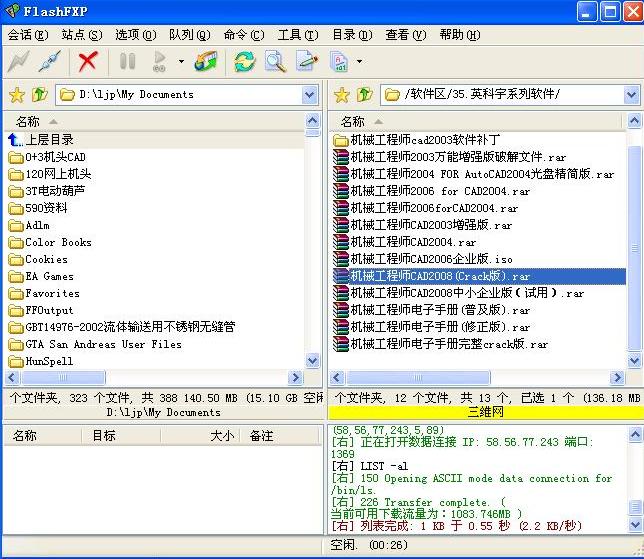
Task: Click the left pane horizontal scrollbar thumb
Action: click(63, 377)
